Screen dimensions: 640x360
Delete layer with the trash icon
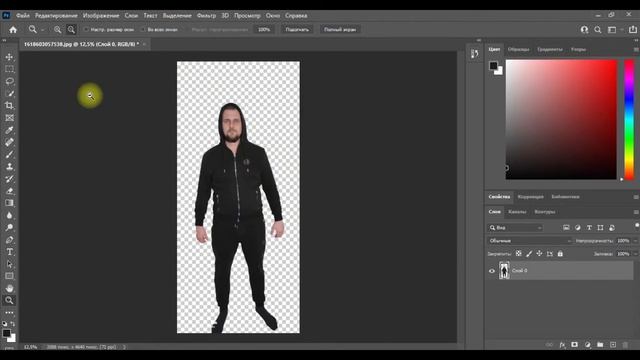tap(625, 345)
